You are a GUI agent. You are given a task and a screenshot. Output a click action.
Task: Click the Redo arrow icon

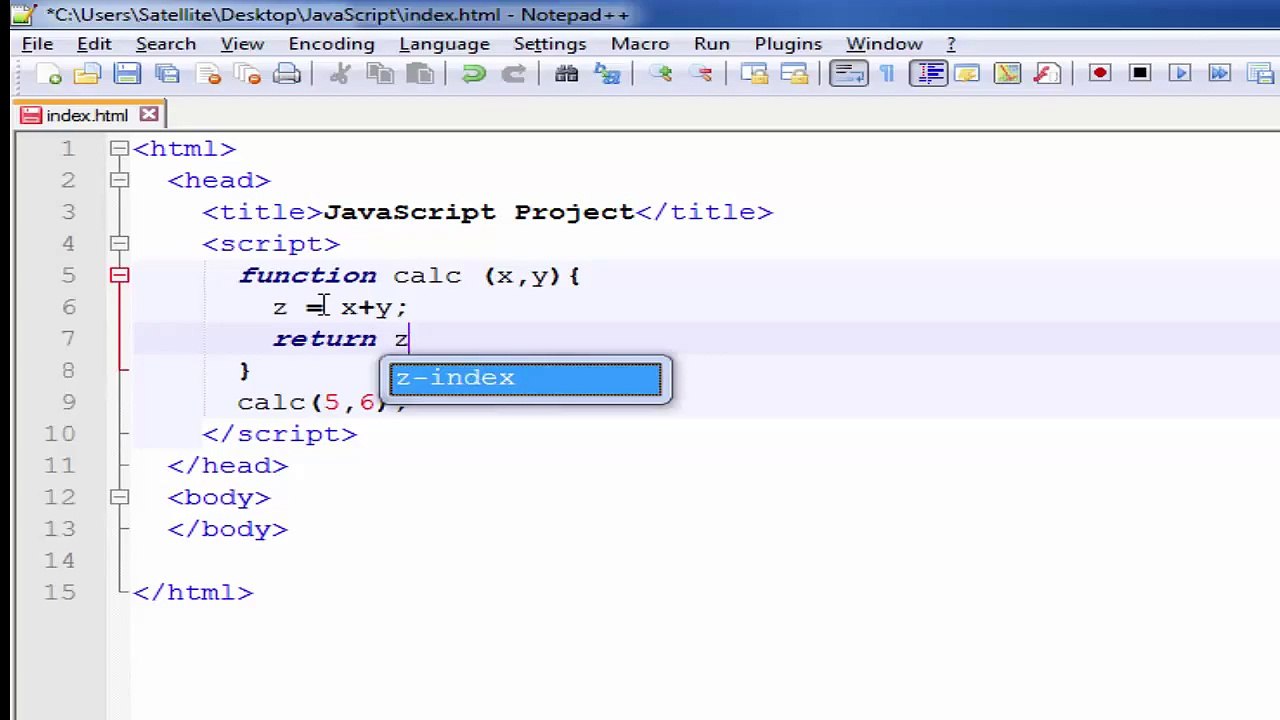point(513,74)
